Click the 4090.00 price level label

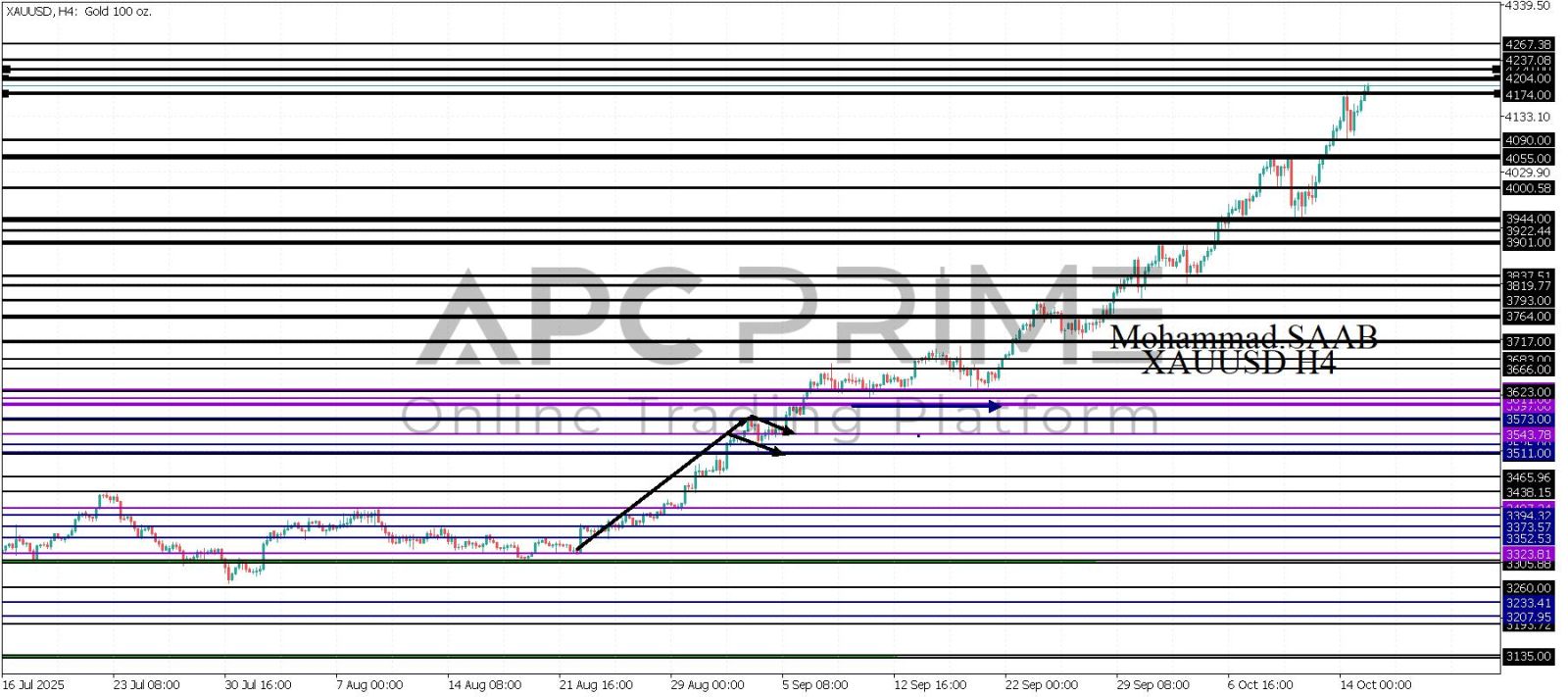[1528, 141]
